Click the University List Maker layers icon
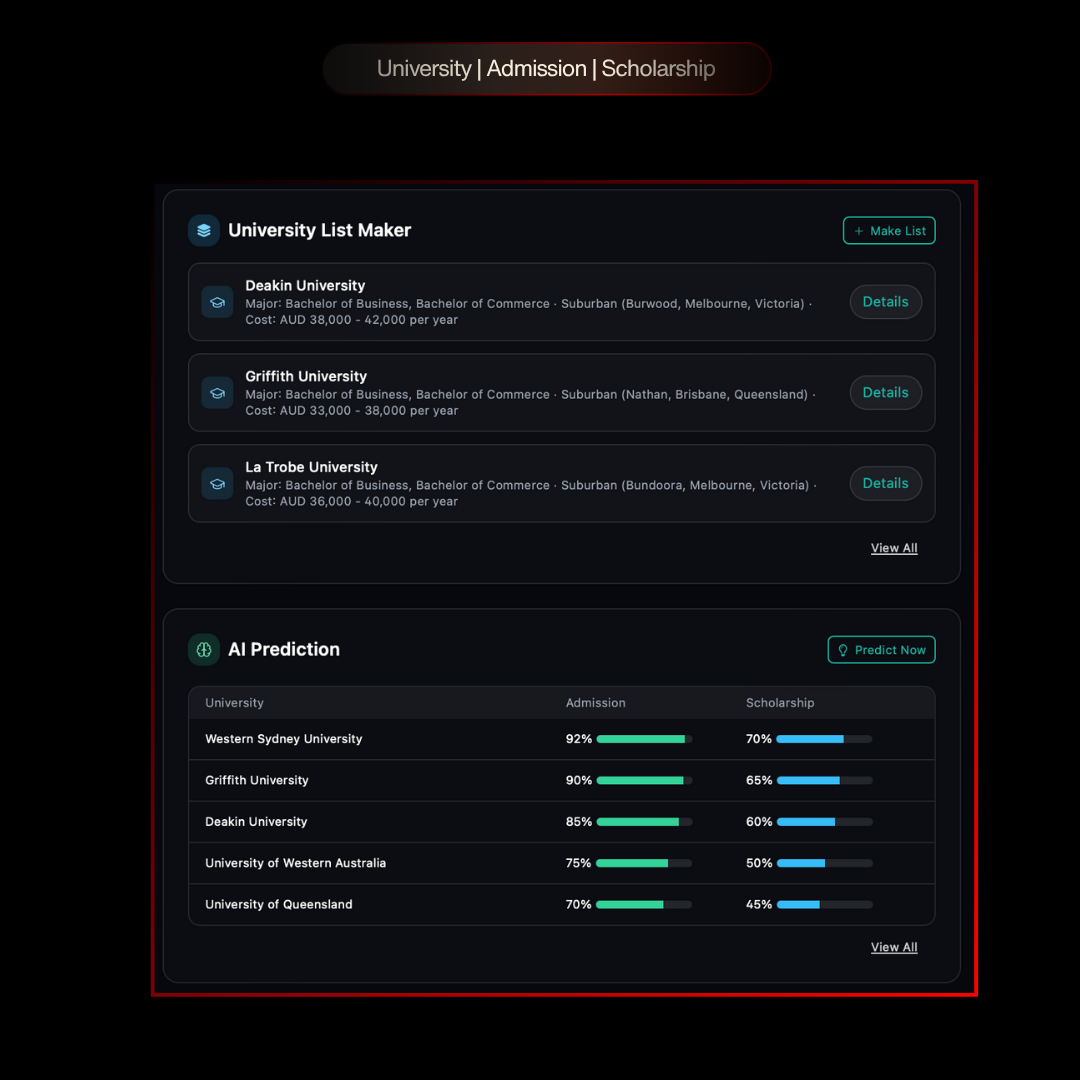The width and height of the screenshot is (1080, 1080). click(204, 230)
